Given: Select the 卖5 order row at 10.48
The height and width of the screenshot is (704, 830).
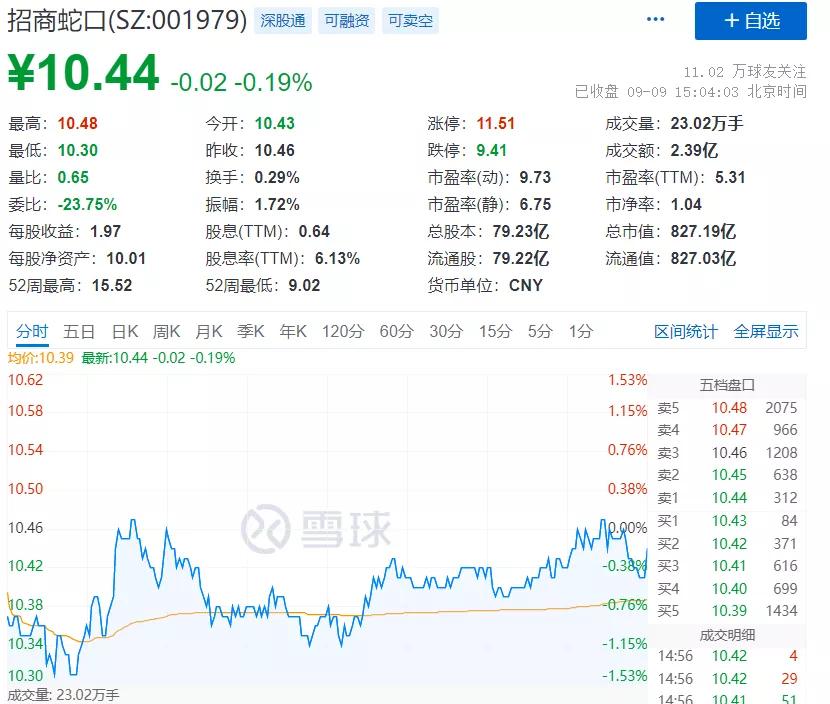Looking at the screenshot, I should 727,408.
